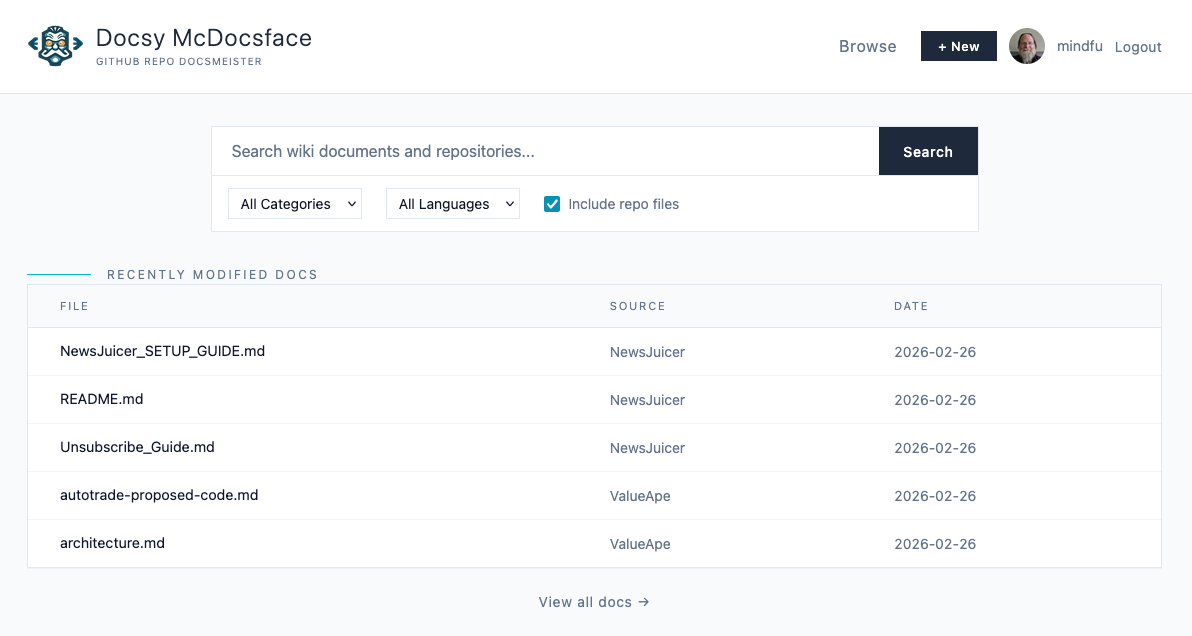Disable the Include repo files checkbox
Viewport: 1192px width, 636px height.
coord(552,203)
